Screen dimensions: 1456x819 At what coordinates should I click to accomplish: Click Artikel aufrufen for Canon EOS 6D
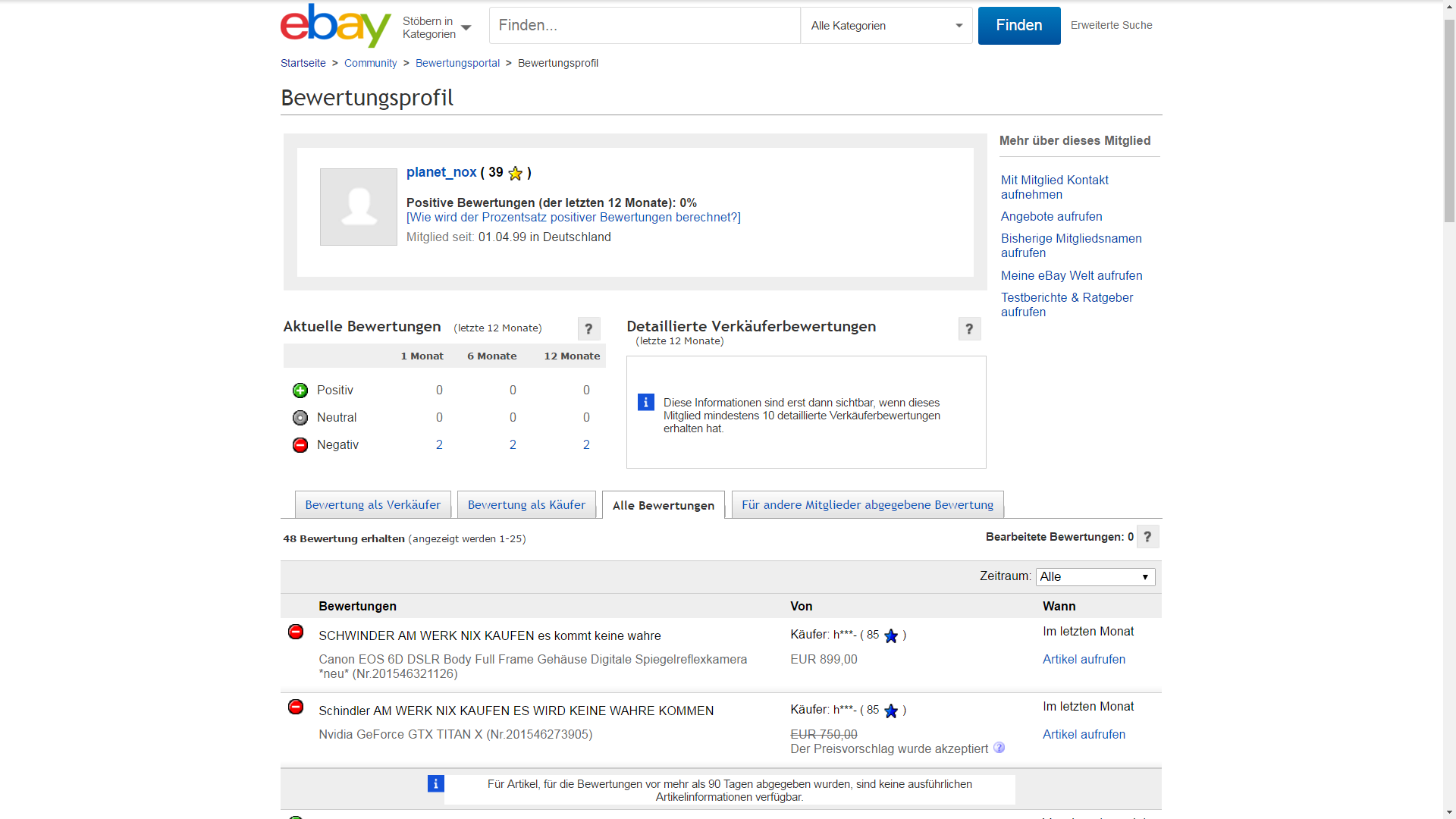(x=1084, y=660)
